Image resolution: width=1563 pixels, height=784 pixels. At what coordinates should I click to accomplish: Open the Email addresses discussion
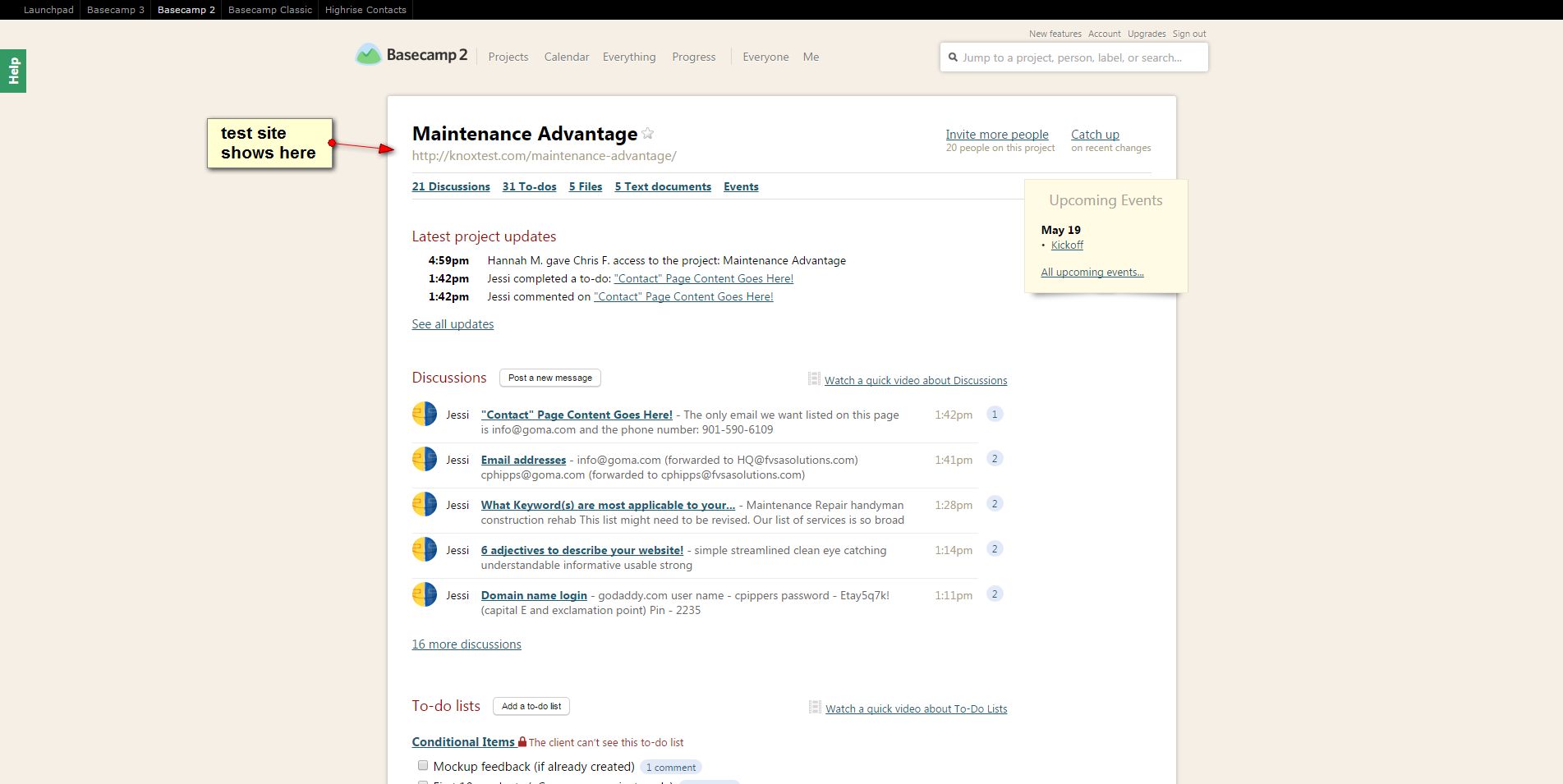(x=523, y=460)
